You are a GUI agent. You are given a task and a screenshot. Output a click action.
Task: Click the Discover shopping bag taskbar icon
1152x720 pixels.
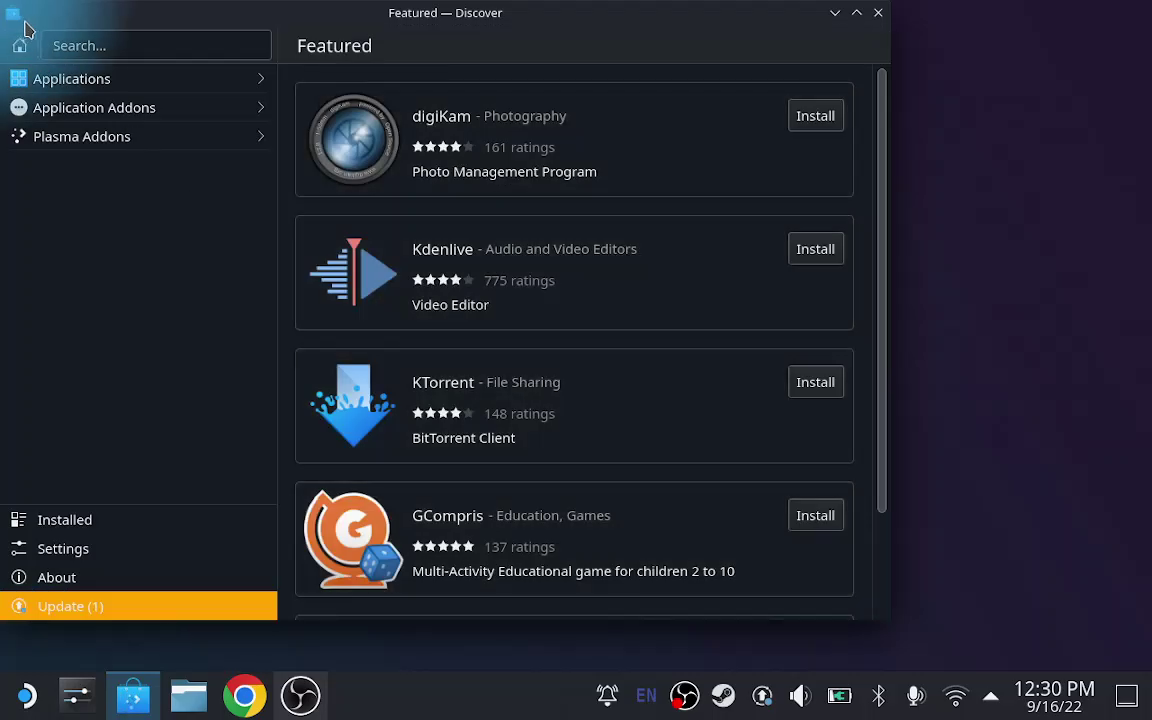[x=133, y=695]
